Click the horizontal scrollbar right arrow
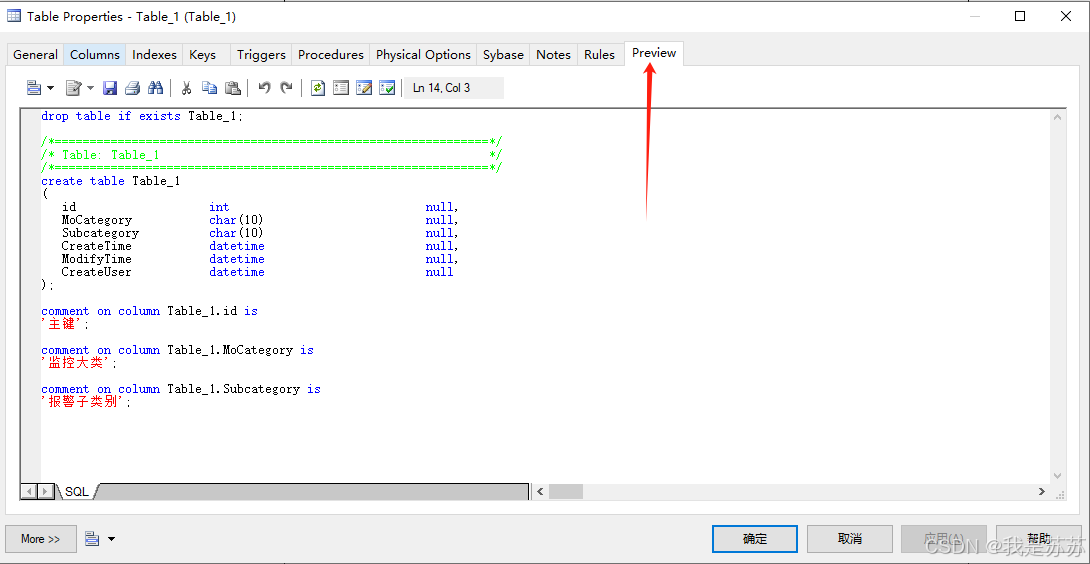The height and width of the screenshot is (564, 1090). [x=1041, y=492]
